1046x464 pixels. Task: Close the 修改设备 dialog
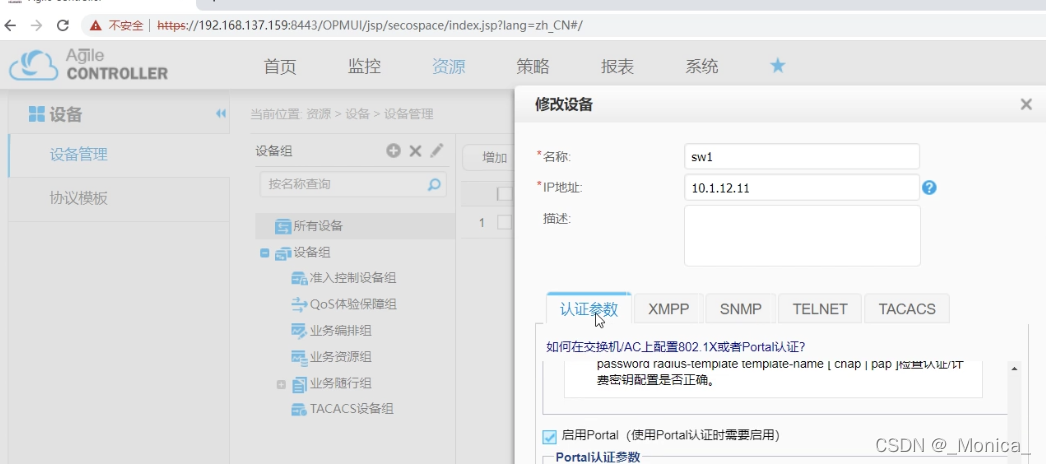pos(1026,104)
